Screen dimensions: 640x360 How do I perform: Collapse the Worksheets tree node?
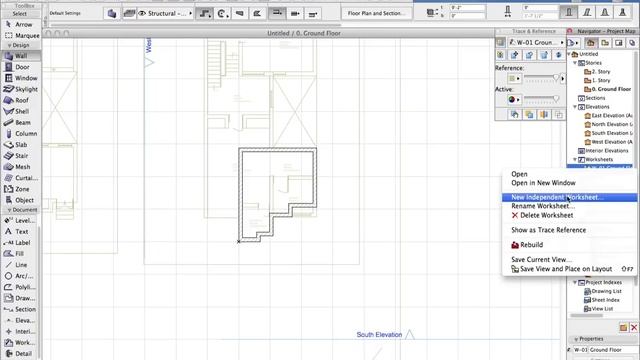(575, 159)
